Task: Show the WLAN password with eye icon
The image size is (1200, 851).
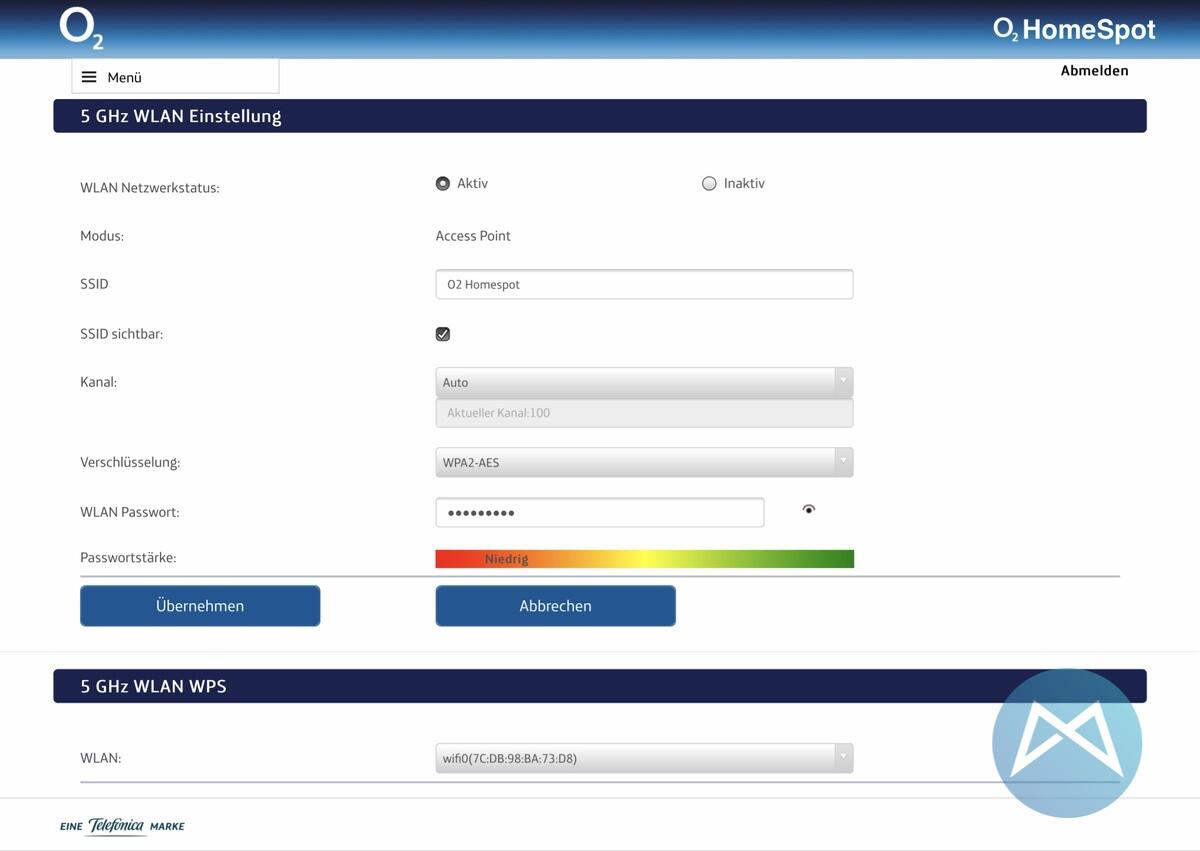Action: (809, 510)
